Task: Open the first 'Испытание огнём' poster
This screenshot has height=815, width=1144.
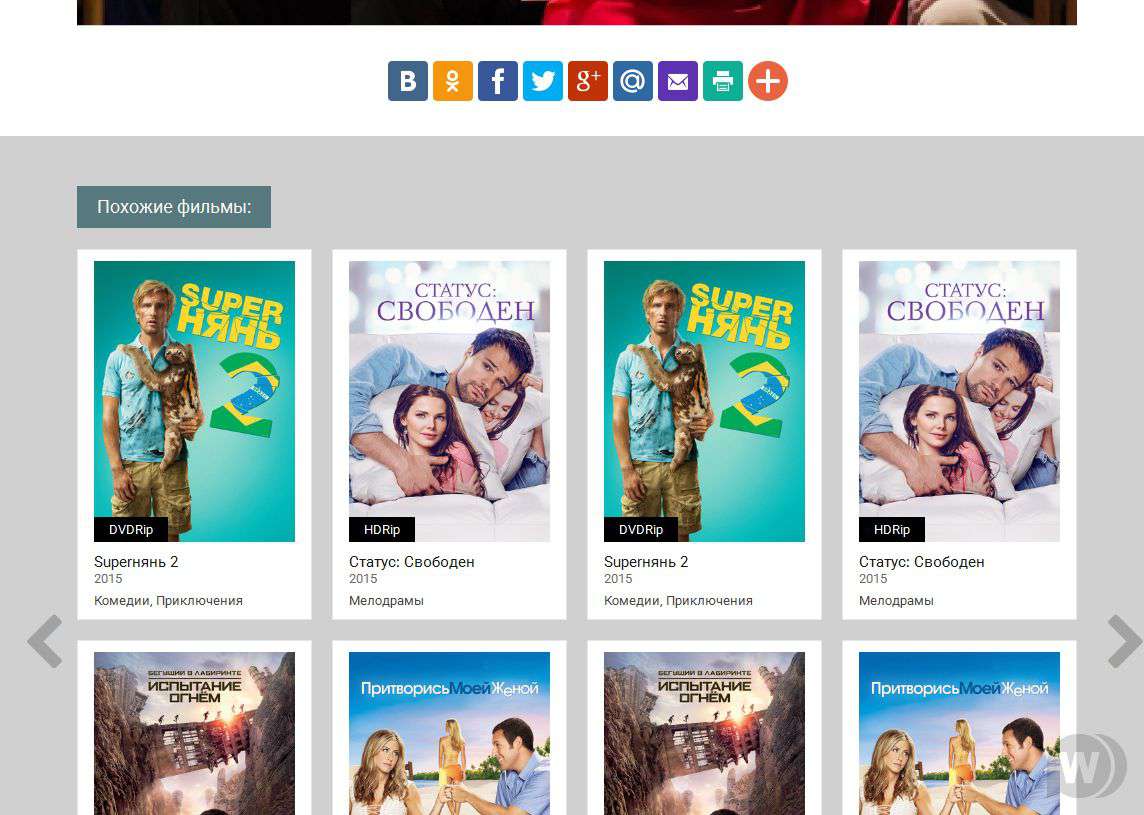Action: tap(194, 733)
